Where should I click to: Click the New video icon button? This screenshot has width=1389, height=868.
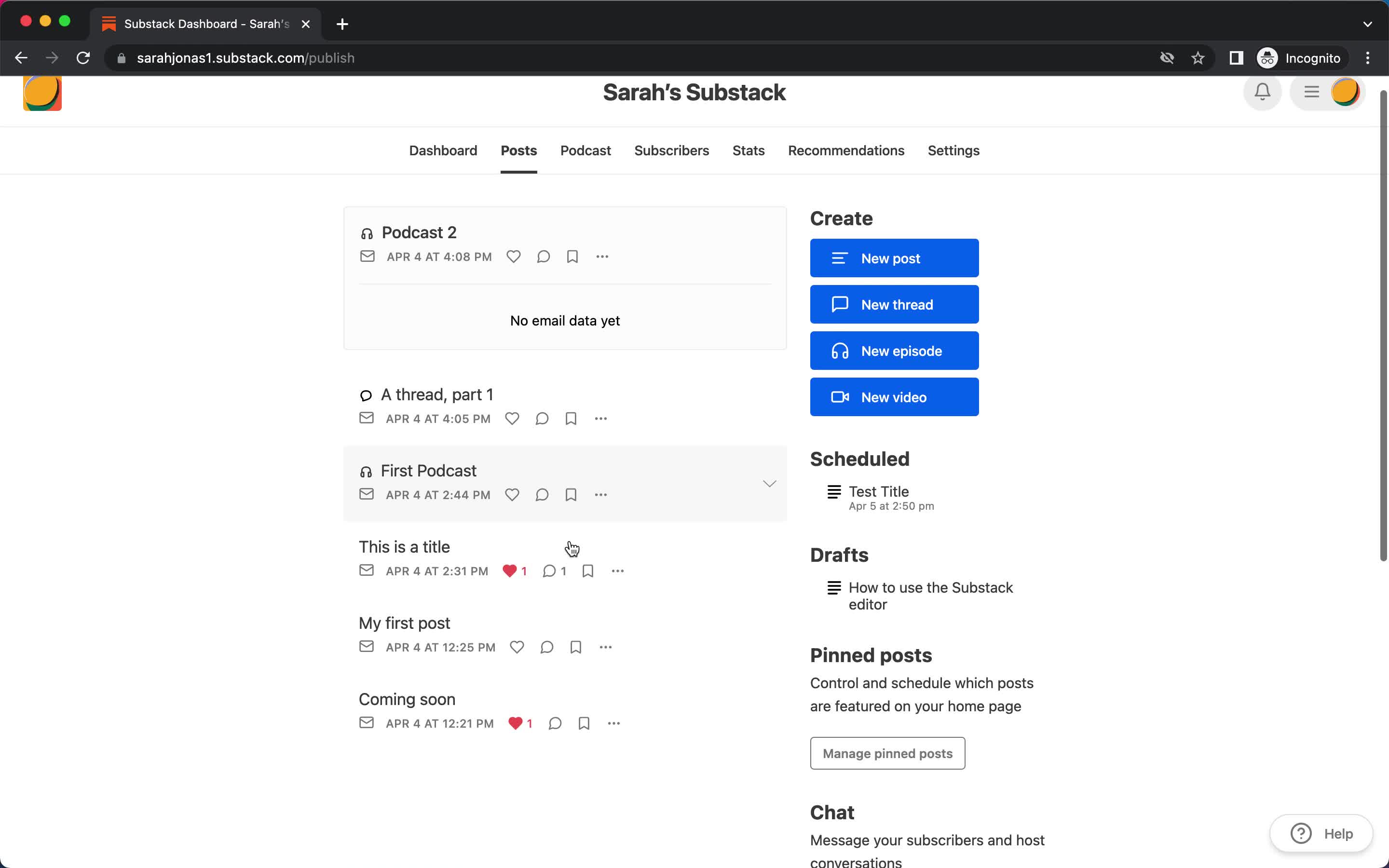pyautogui.click(x=840, y=397)
